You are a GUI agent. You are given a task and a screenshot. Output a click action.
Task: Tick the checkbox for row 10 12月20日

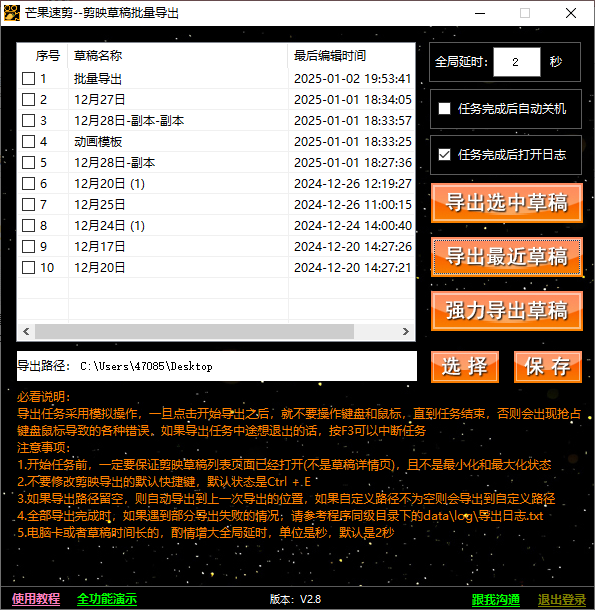pyautogui.click(x=28, y=268)
